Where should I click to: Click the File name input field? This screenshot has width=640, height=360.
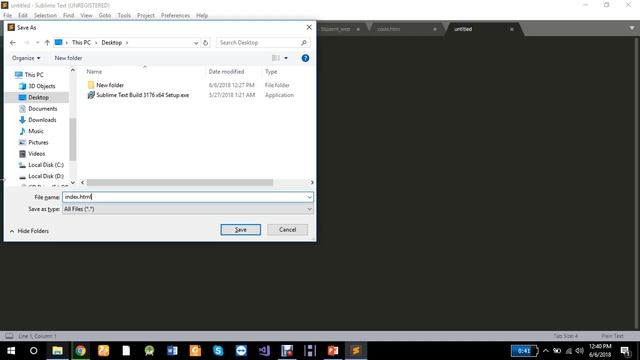coord(184,197)
